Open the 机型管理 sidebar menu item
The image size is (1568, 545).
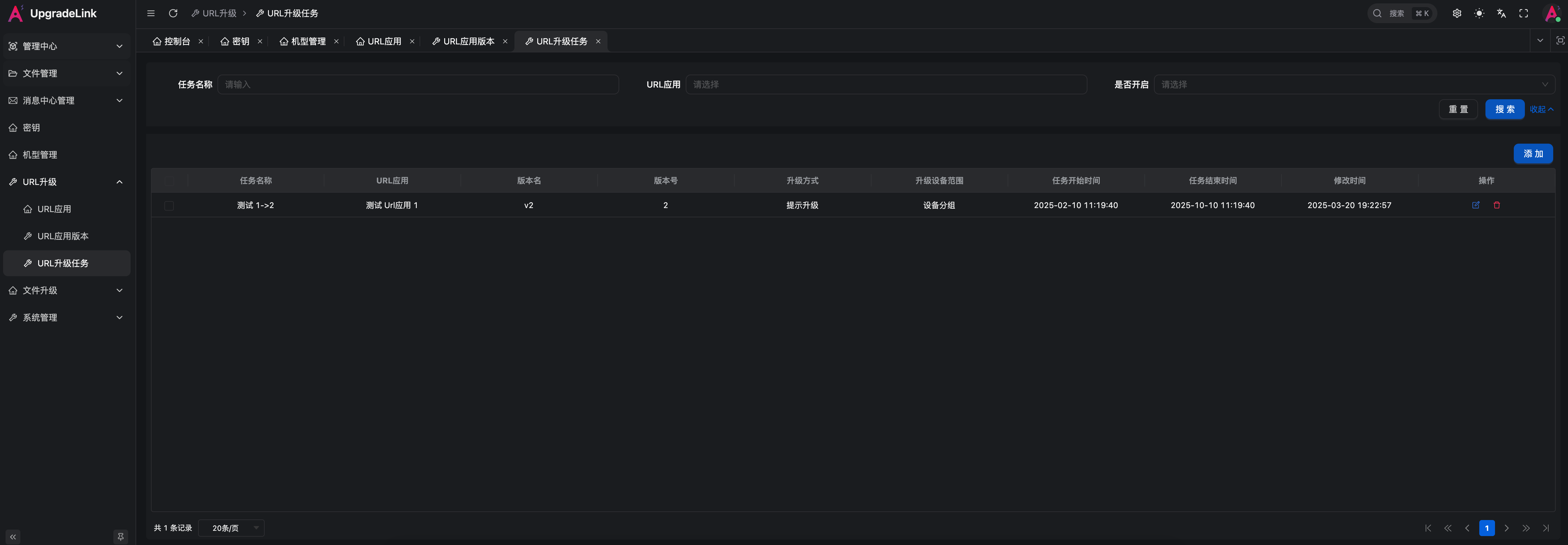tap(66, 155)
